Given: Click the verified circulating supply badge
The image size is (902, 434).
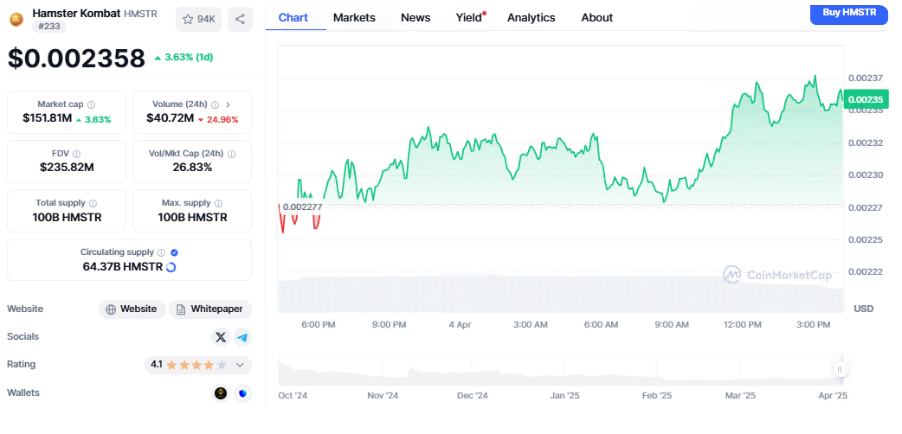Looking at the screenshot, I should 174,253.
